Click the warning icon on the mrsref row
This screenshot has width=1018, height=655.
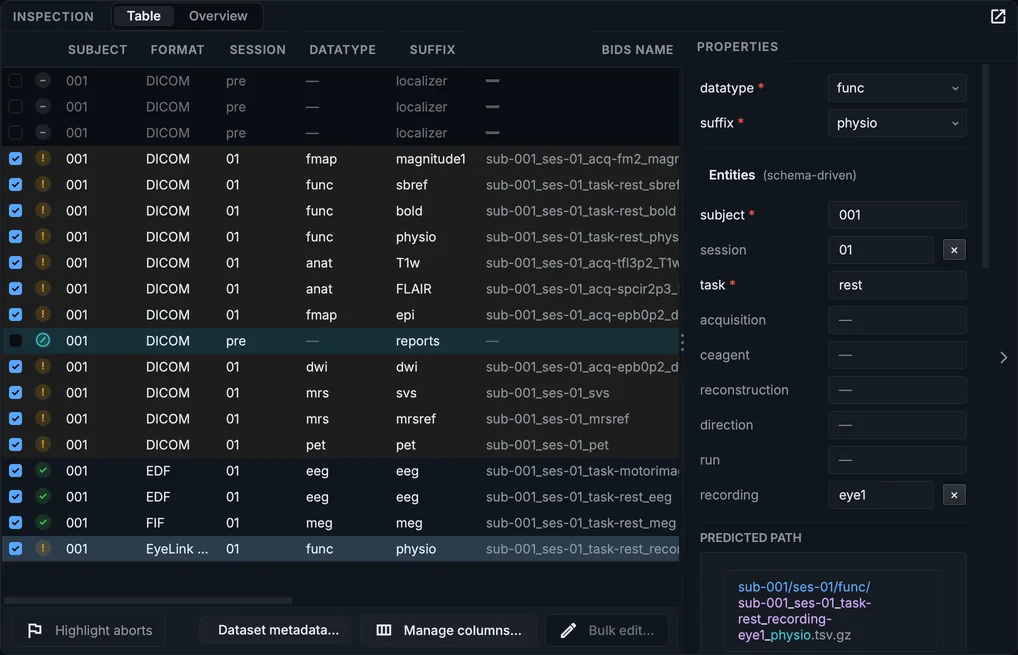[43, 418]
